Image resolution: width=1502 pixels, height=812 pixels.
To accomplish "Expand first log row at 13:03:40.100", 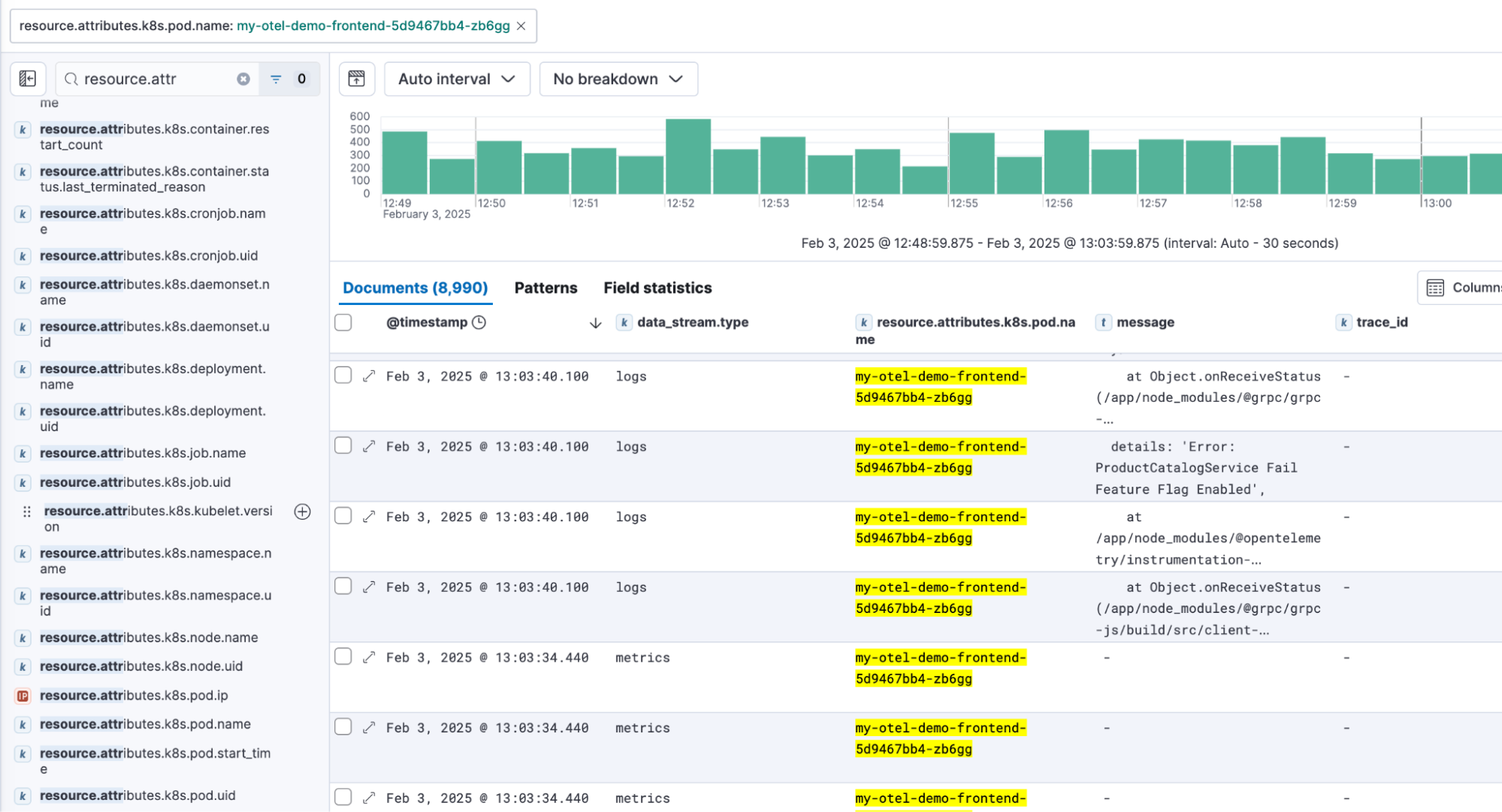I will click(369, 376).
